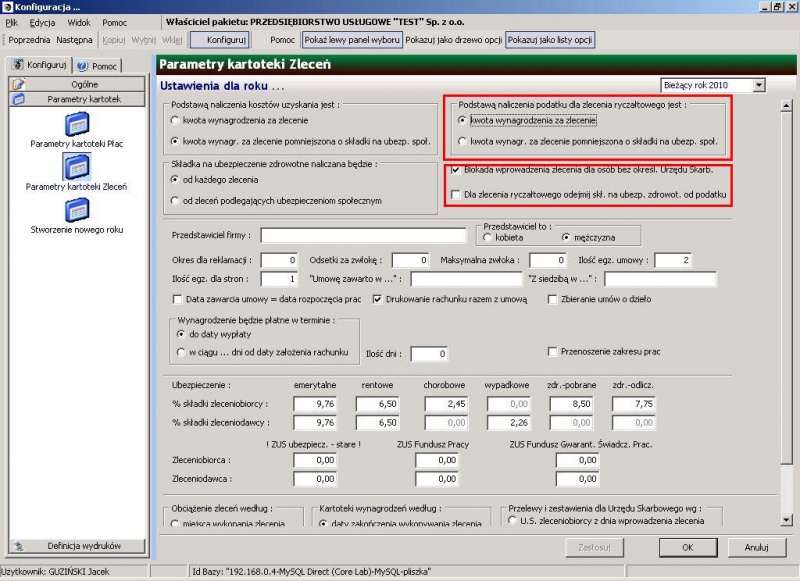
Task: Open Stworzenie nowego roku icon
Action: [77, 210]
